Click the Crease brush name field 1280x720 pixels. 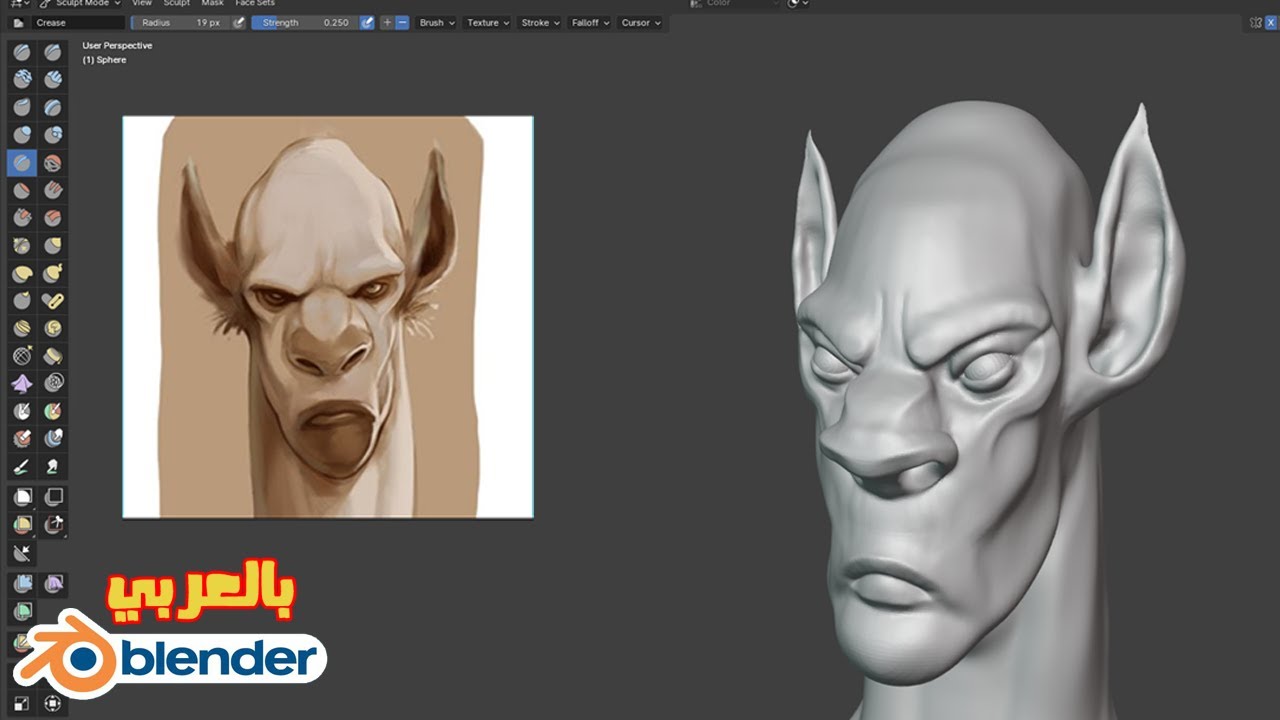tap(79, 22)
